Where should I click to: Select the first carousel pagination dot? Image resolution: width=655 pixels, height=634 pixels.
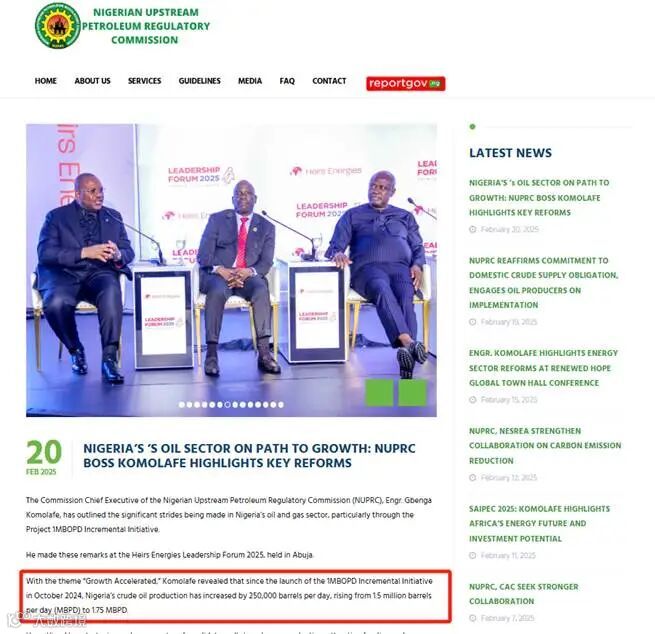182,405
